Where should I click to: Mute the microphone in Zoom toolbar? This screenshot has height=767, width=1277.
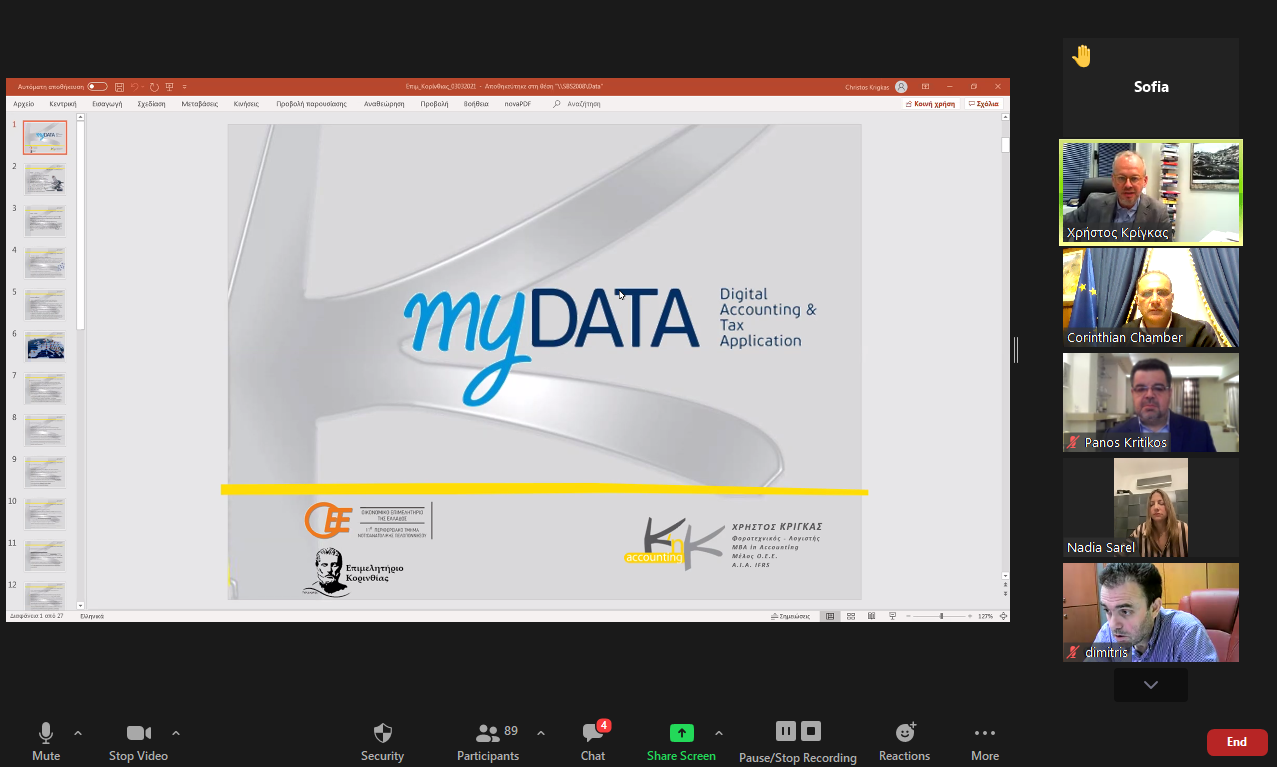tap(46, 743)
